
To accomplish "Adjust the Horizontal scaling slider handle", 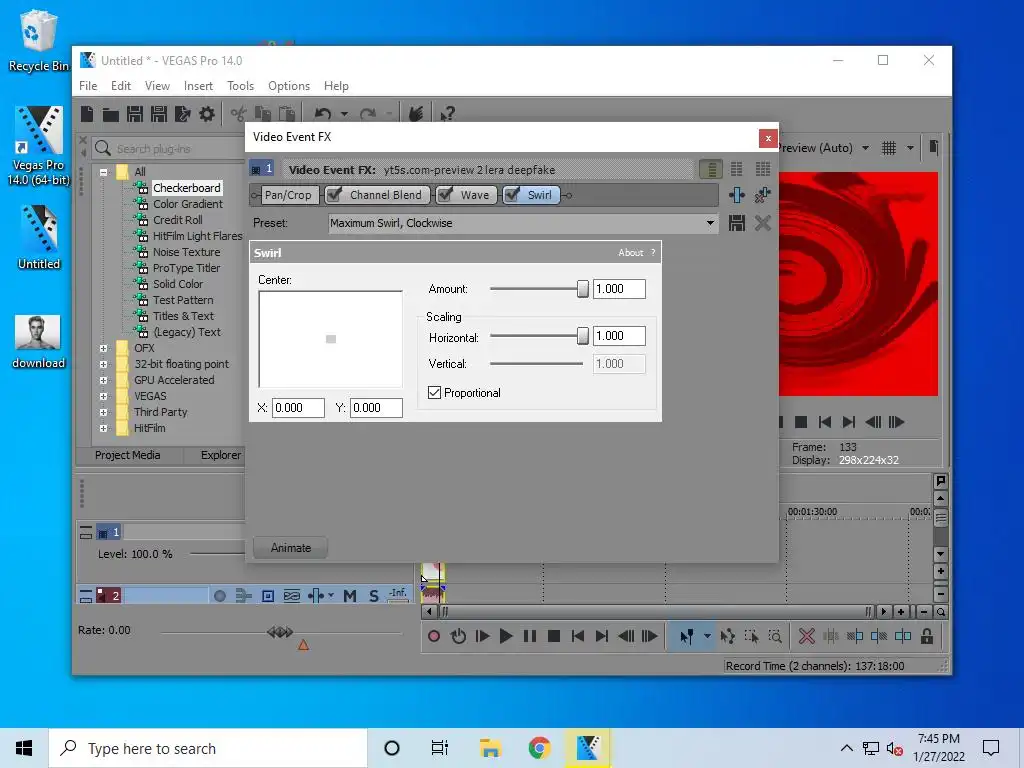I will 583,336.
